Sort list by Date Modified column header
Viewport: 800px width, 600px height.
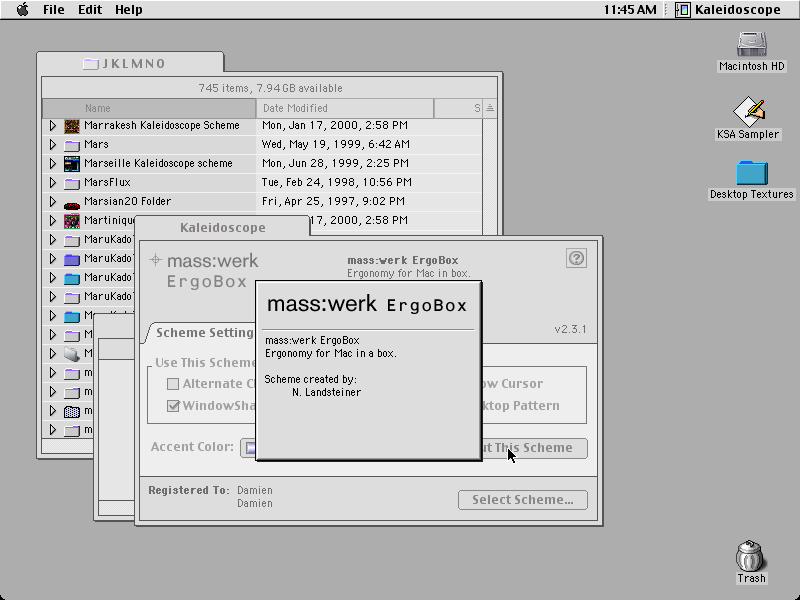(x=345, y=108)
